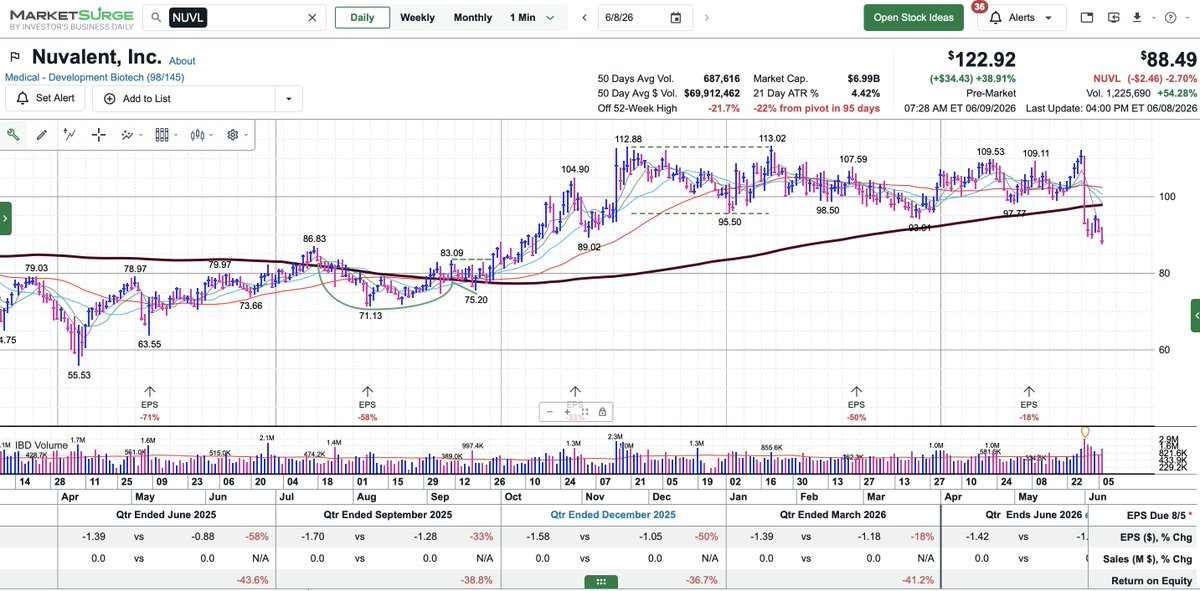Screen dimensions: 1200x591
Task: Expand the intraday interval dropdown chevron
Action: click(550, 17)
